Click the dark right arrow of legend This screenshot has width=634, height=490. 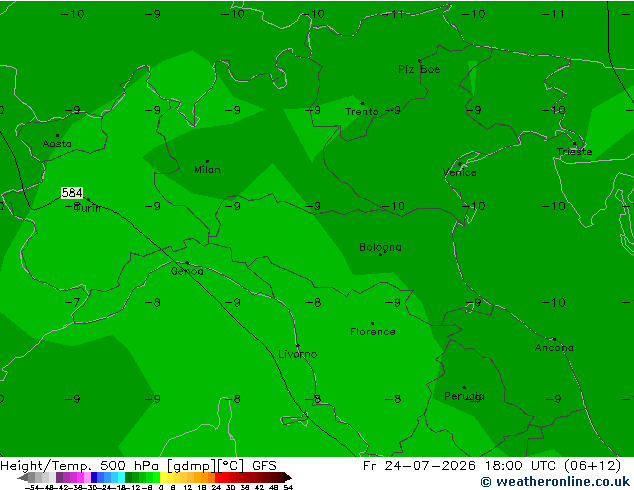288,477
